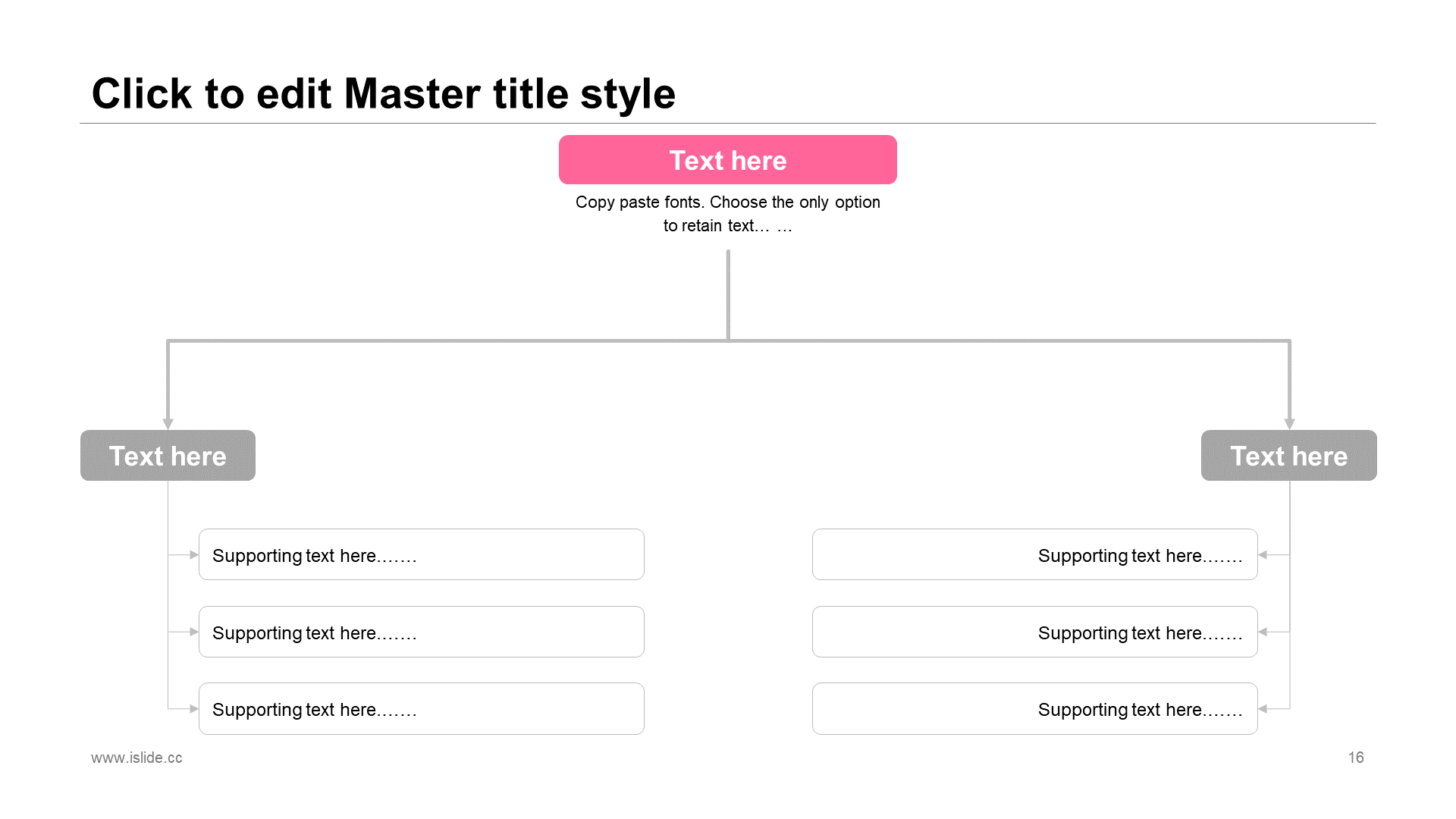Screen dimensions: 1456x819
Task: Select the second right Supporting text box
Action: [x=1035, y=632]
